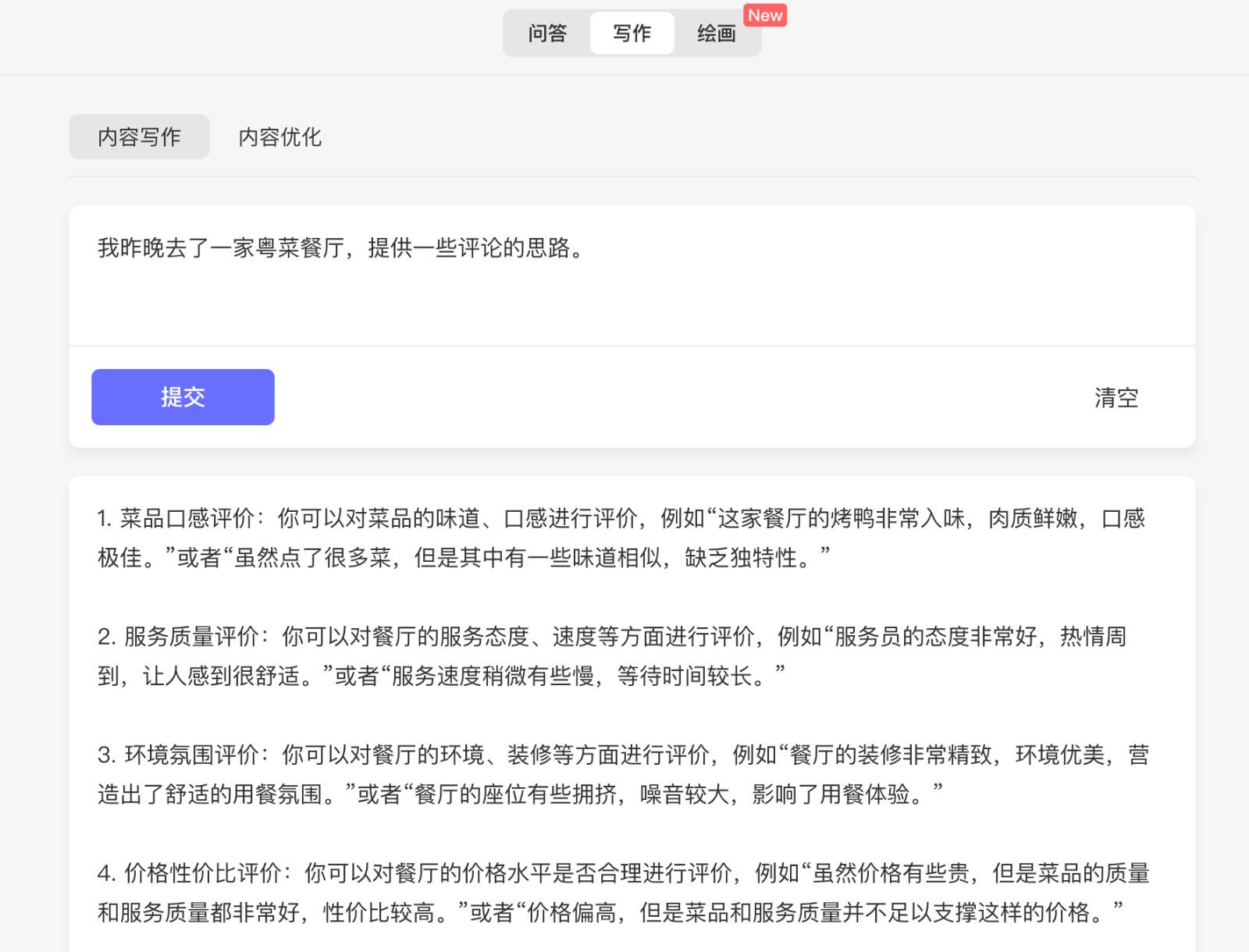Click the red New badge
Viewport: 1249px width, 952px height.
[764, 16]
